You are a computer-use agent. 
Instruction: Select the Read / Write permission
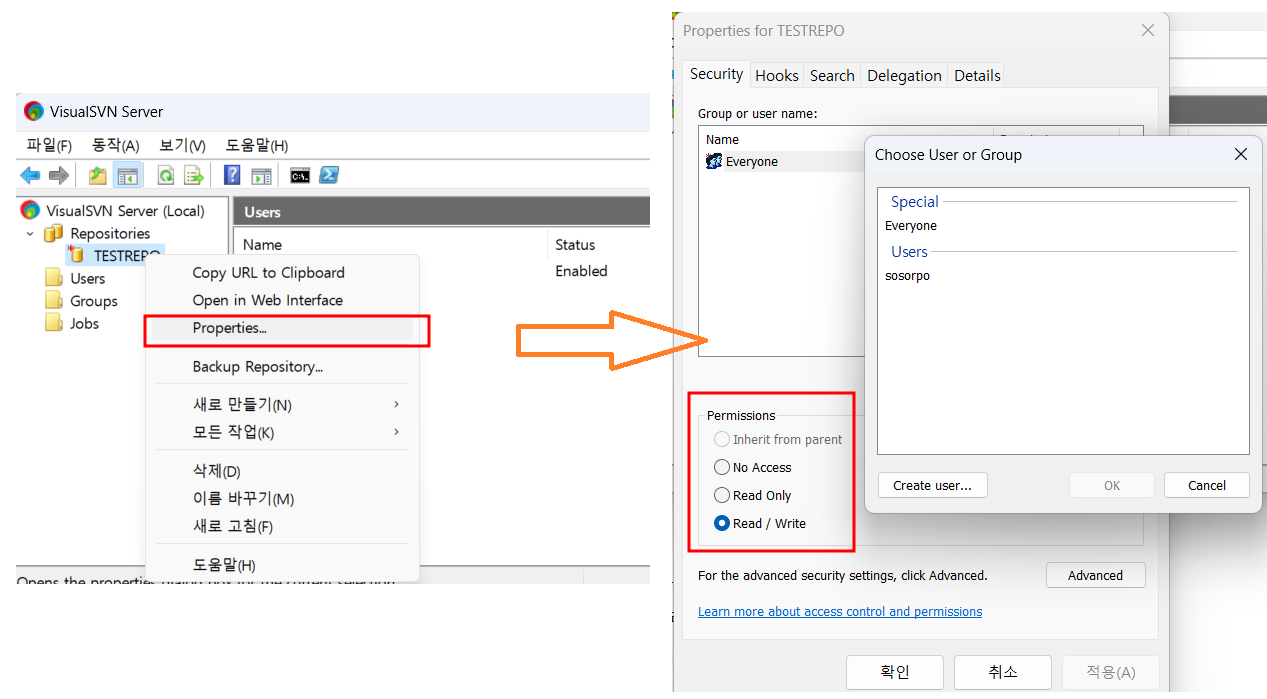click(x=722, y=523)
